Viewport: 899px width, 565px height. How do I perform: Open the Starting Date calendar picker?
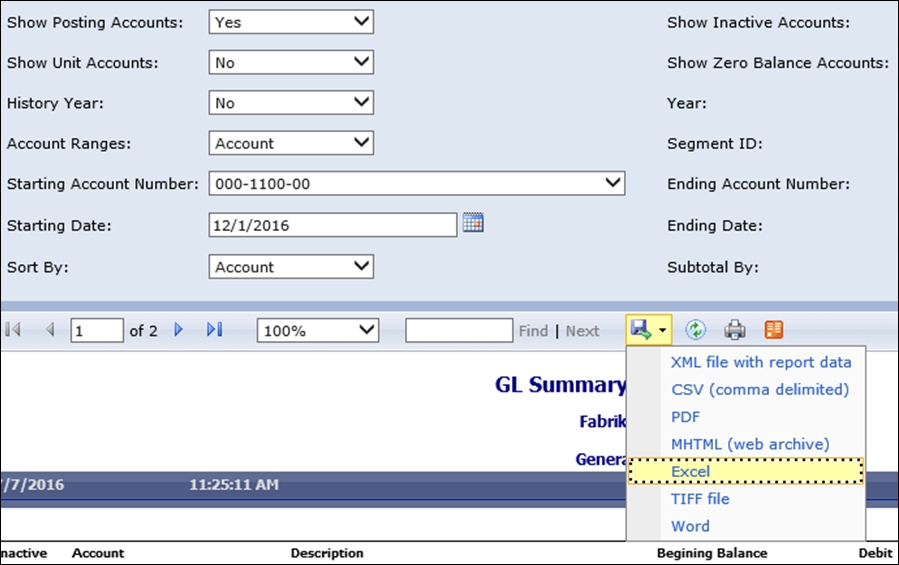tap(473, 223)
